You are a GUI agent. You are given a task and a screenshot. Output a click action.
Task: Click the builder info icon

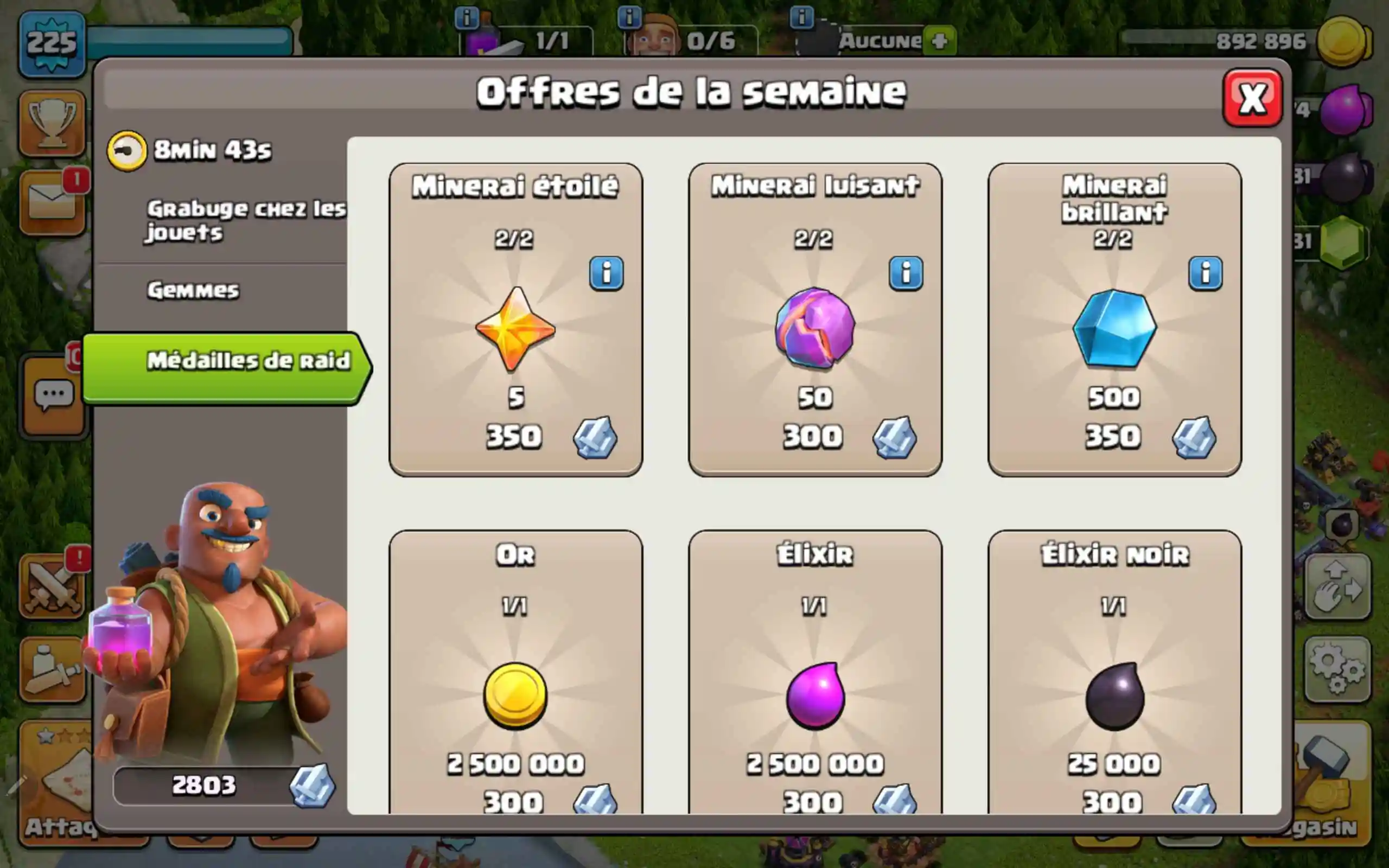pyautogui.click(x=629, y=18)
